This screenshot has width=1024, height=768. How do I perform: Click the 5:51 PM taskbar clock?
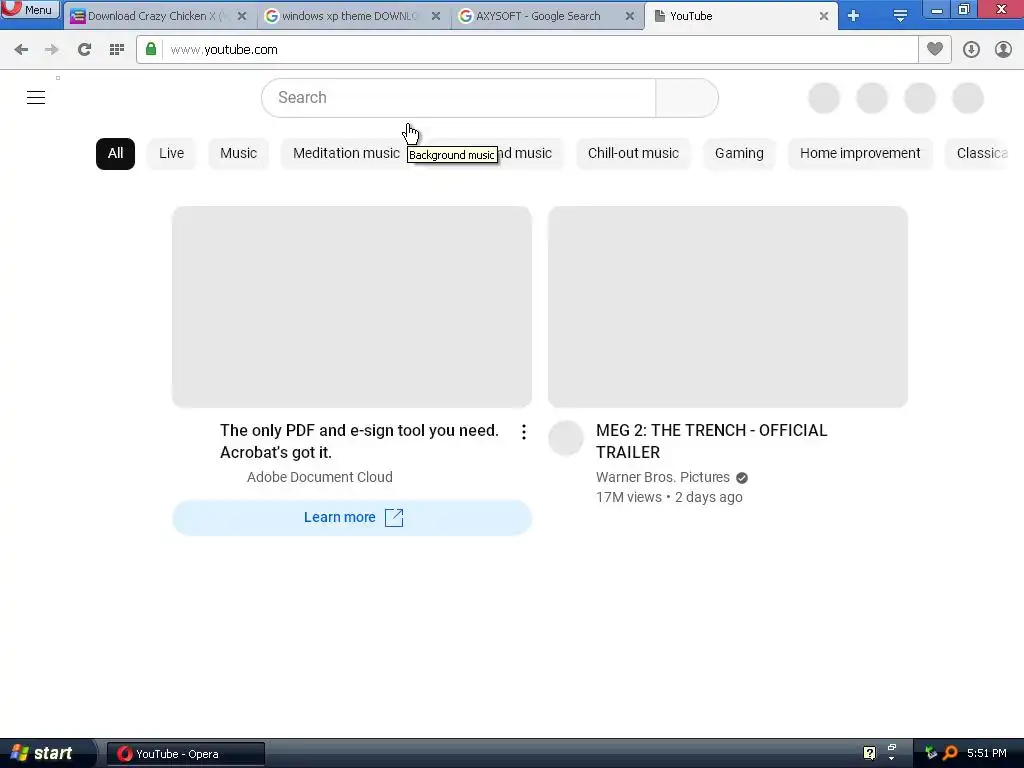(987, 754)
